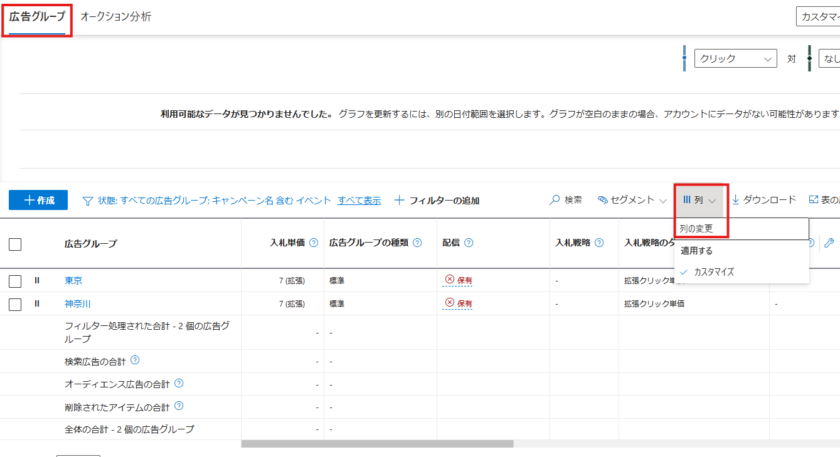Switch to the オークション分析 tab
The image size is (840, 457).
[115, 17]
